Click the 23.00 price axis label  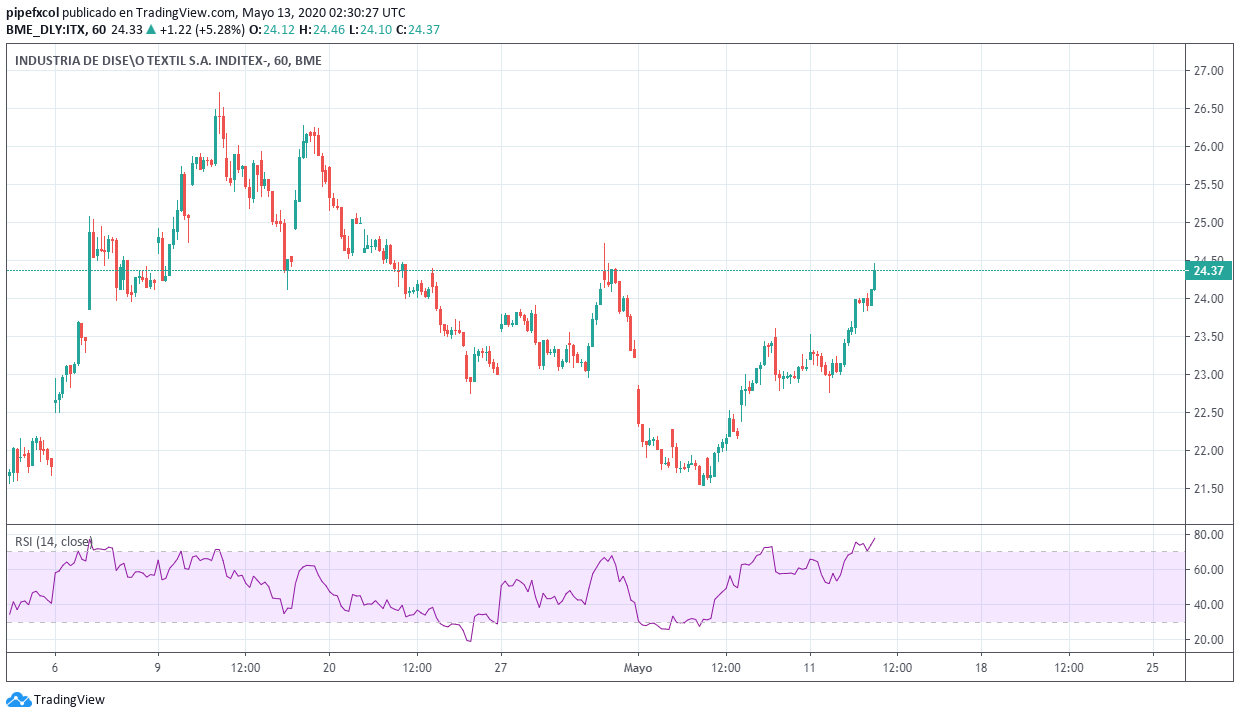[1208, 375]
